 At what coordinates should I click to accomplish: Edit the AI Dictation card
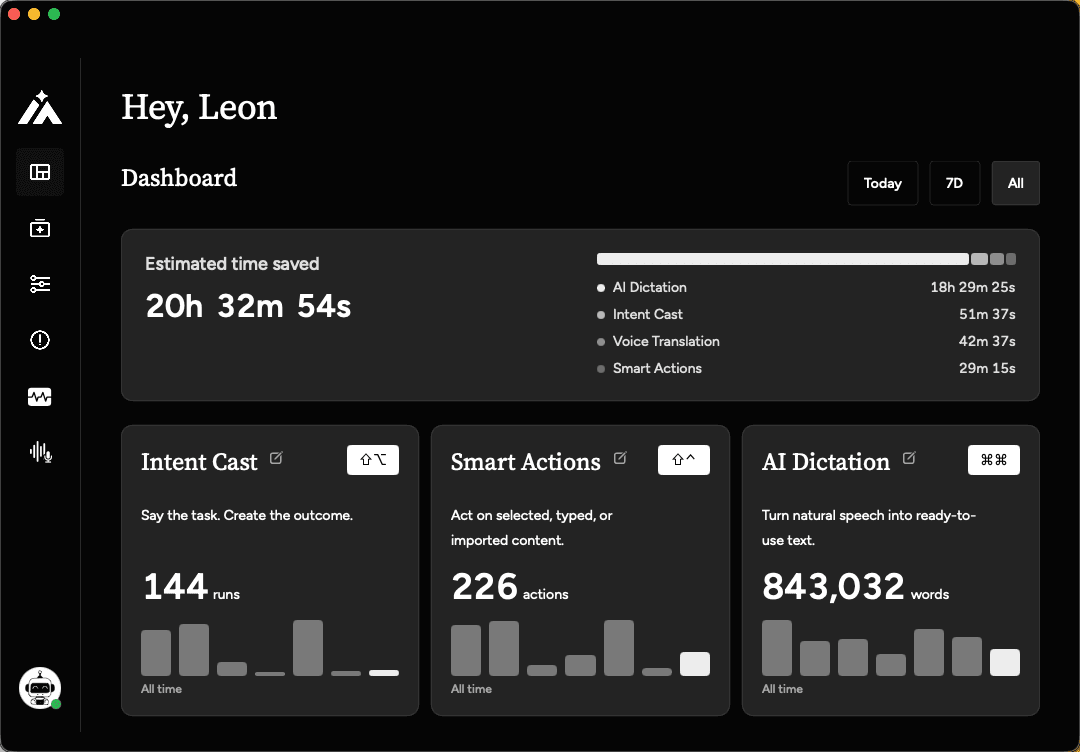tap(909, 458)
